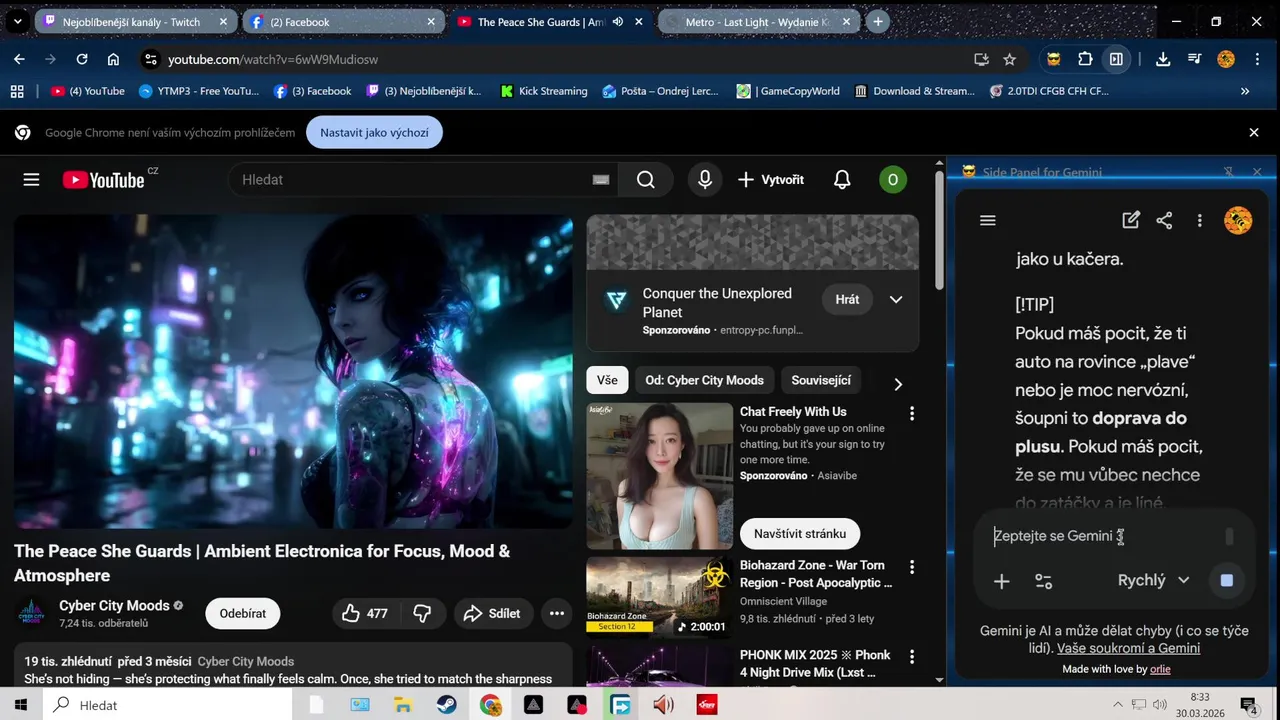Like the video with 477 likes
This screenshot has width=1280, height=720.
click(364, 613)
